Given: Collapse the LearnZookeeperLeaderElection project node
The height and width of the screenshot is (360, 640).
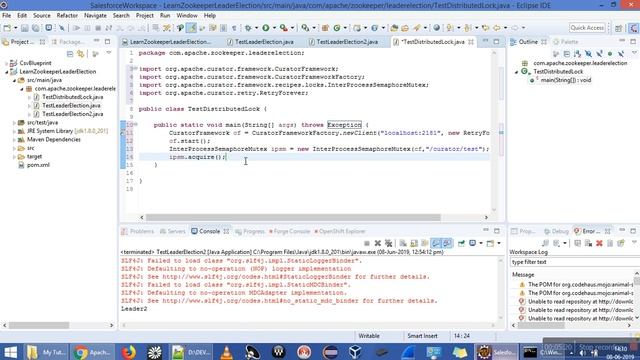Looking at the screenshot, I should click(7, 71).
